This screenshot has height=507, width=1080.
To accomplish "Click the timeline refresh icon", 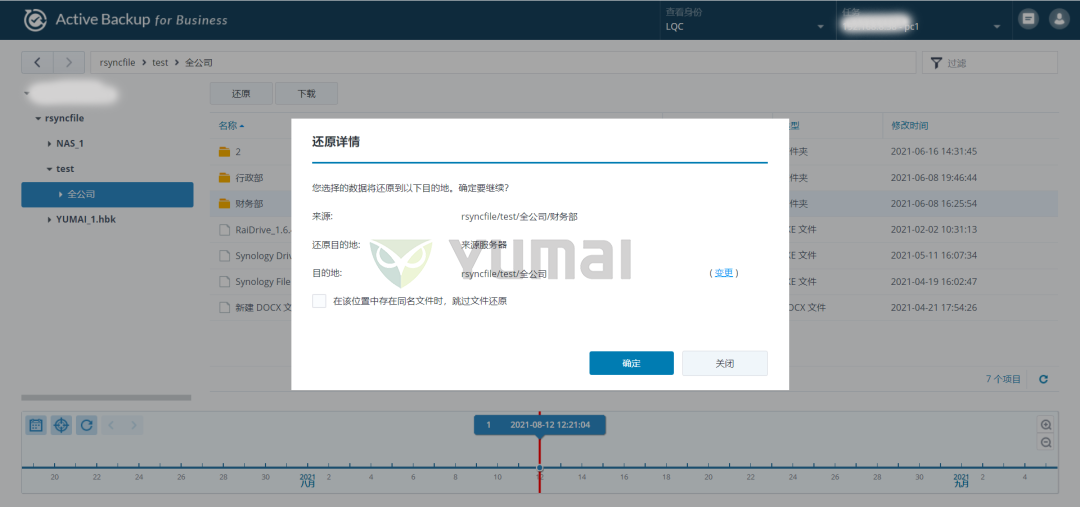I will 87,425.
